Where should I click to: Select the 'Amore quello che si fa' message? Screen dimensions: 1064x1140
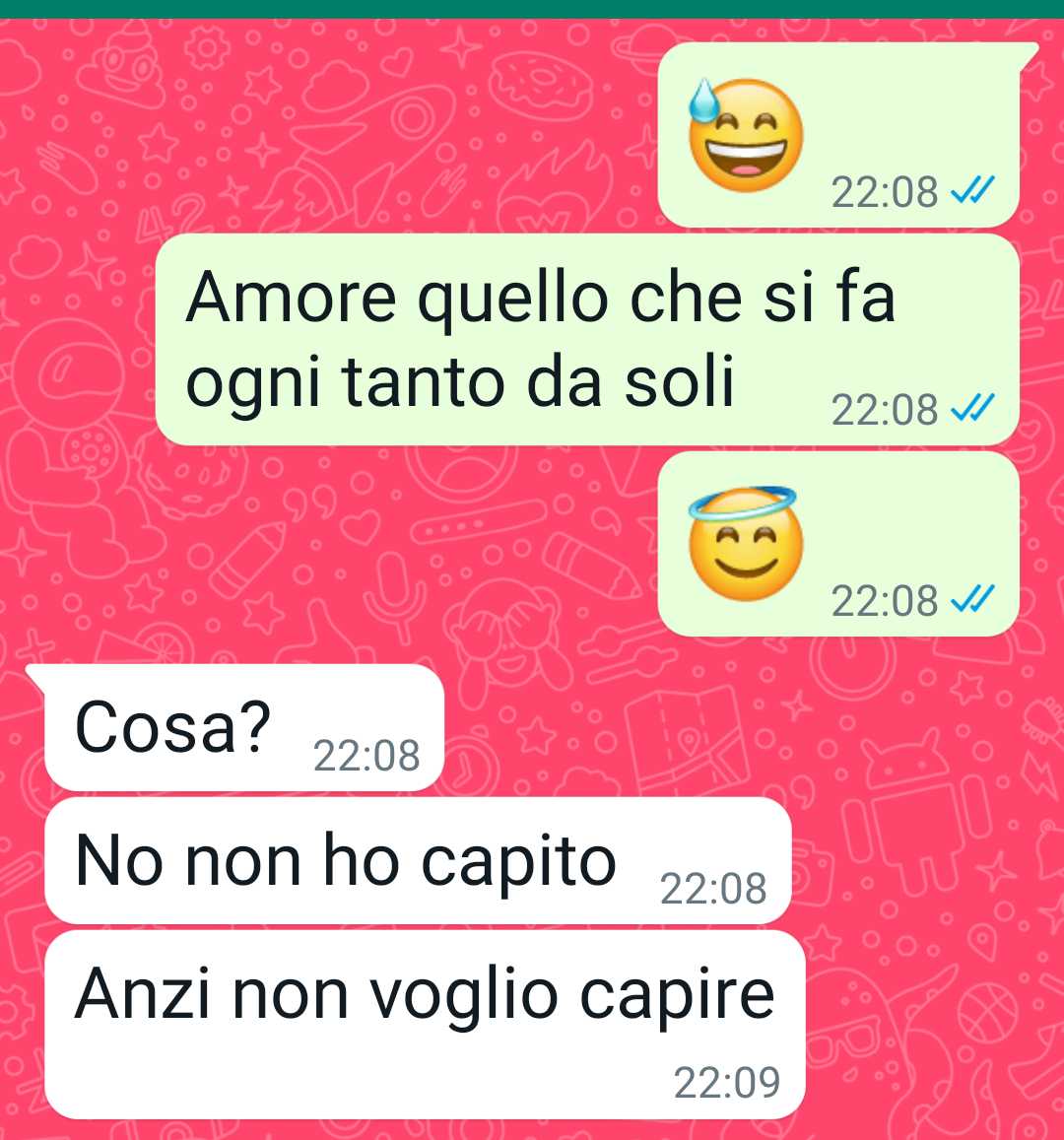point(587,340)
